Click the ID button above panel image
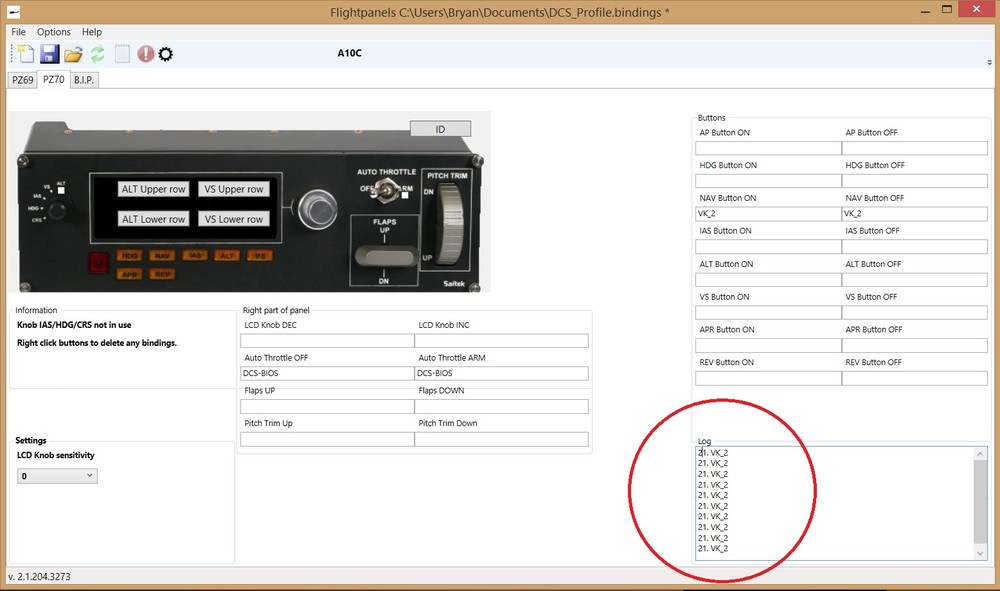 tap(440, 129)
